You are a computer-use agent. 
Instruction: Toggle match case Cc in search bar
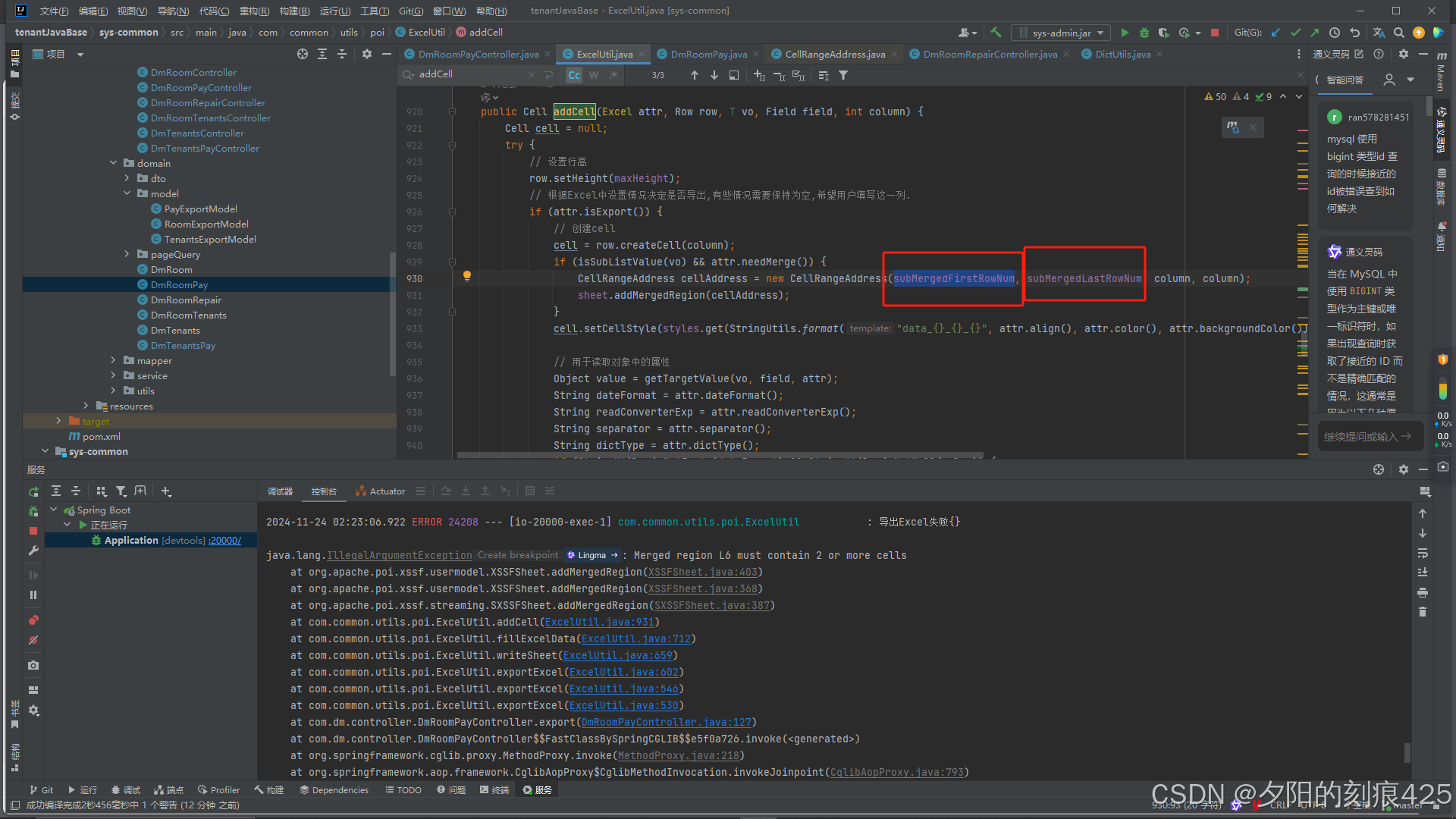coord(574,75)
